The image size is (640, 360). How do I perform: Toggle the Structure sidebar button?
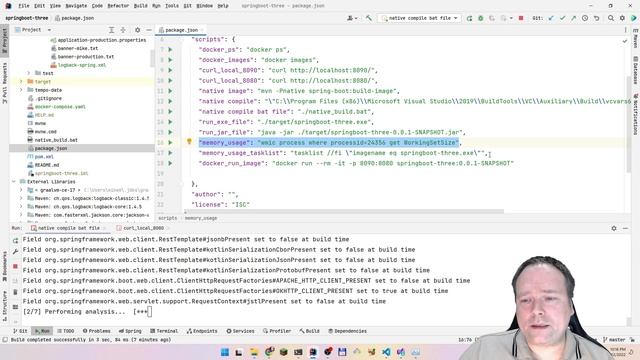[x=4, y=305]
